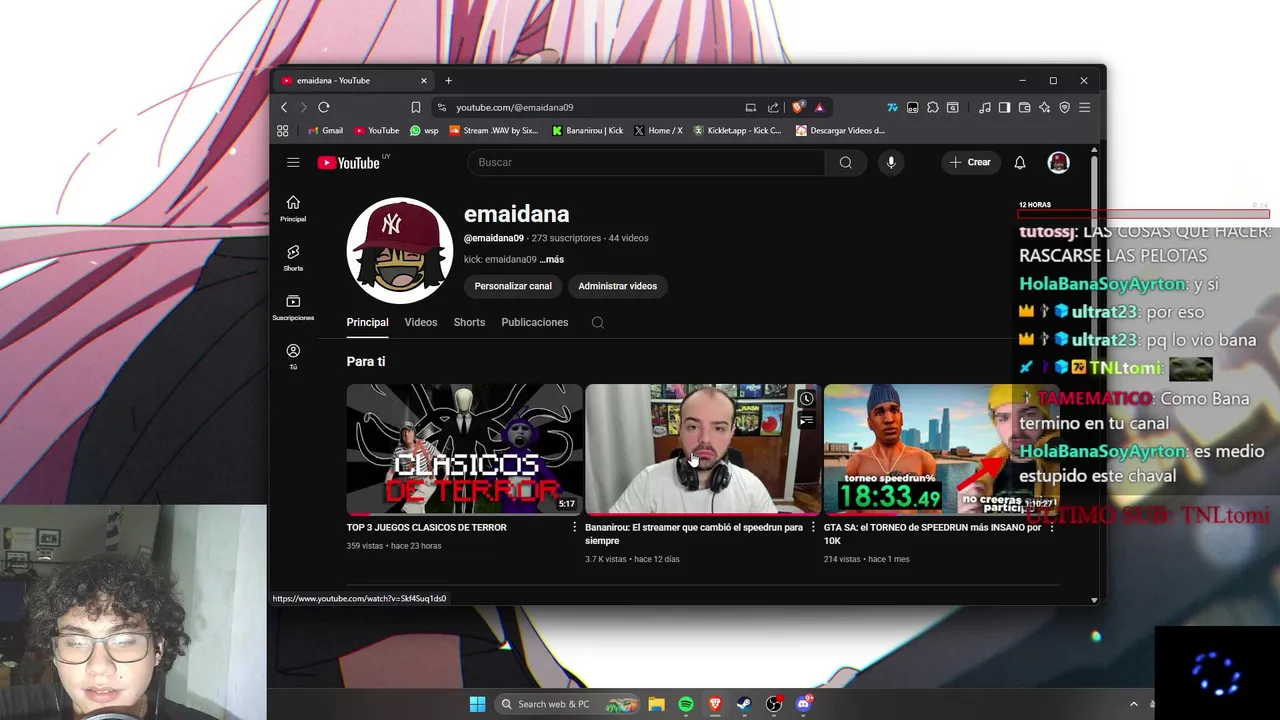Open Spotify from taskbar
Screen dimensions: 1280x720
click(x=686, y=704)
